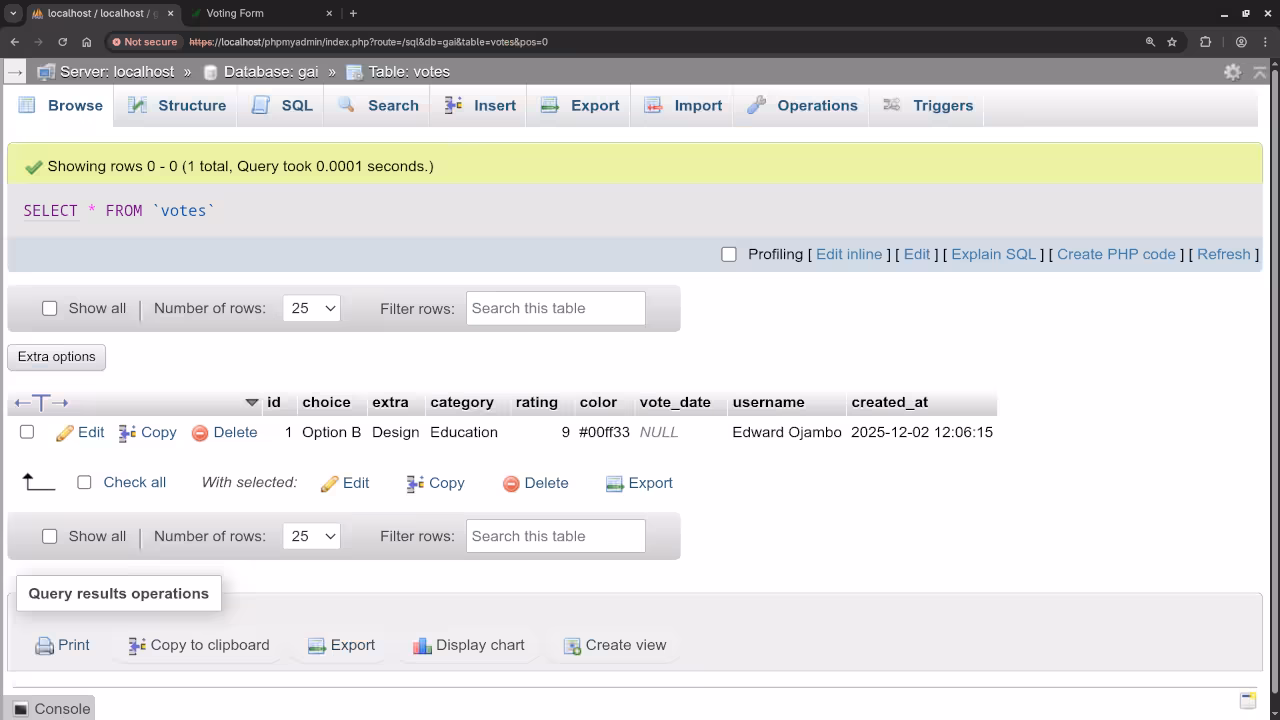
Task: Open Display chart for query results
Action: 468,645
